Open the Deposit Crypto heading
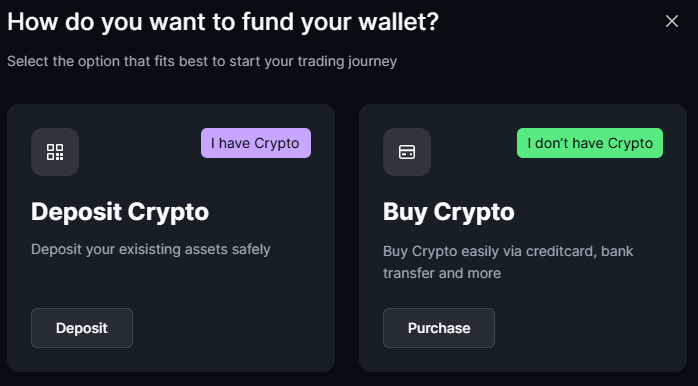The height and width of the screenshot is (386, 698). 120,211
